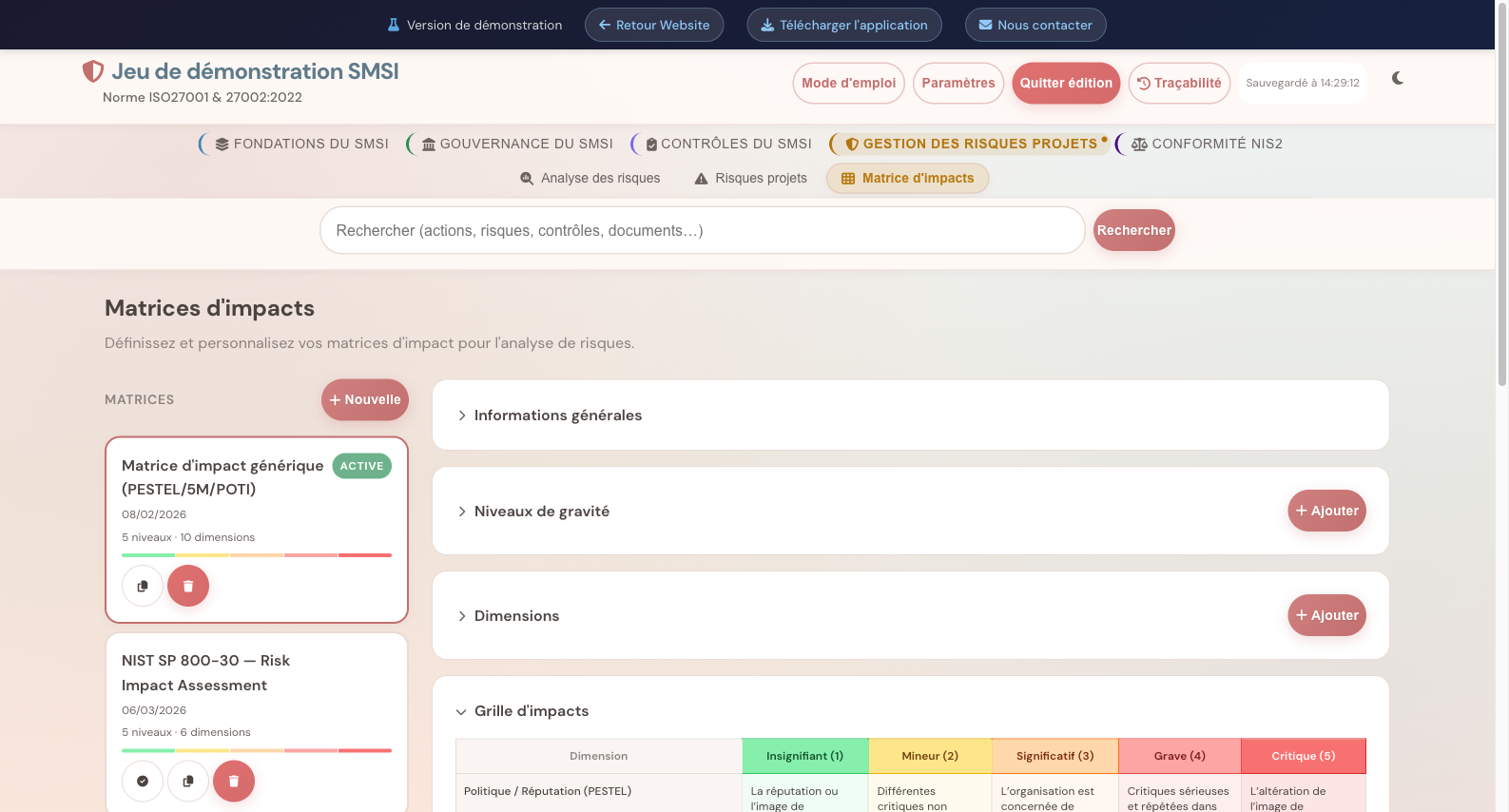Collapse the Grille d'impacts section
The width and height of the screenshot is (1509, 812).
point(531,711)
